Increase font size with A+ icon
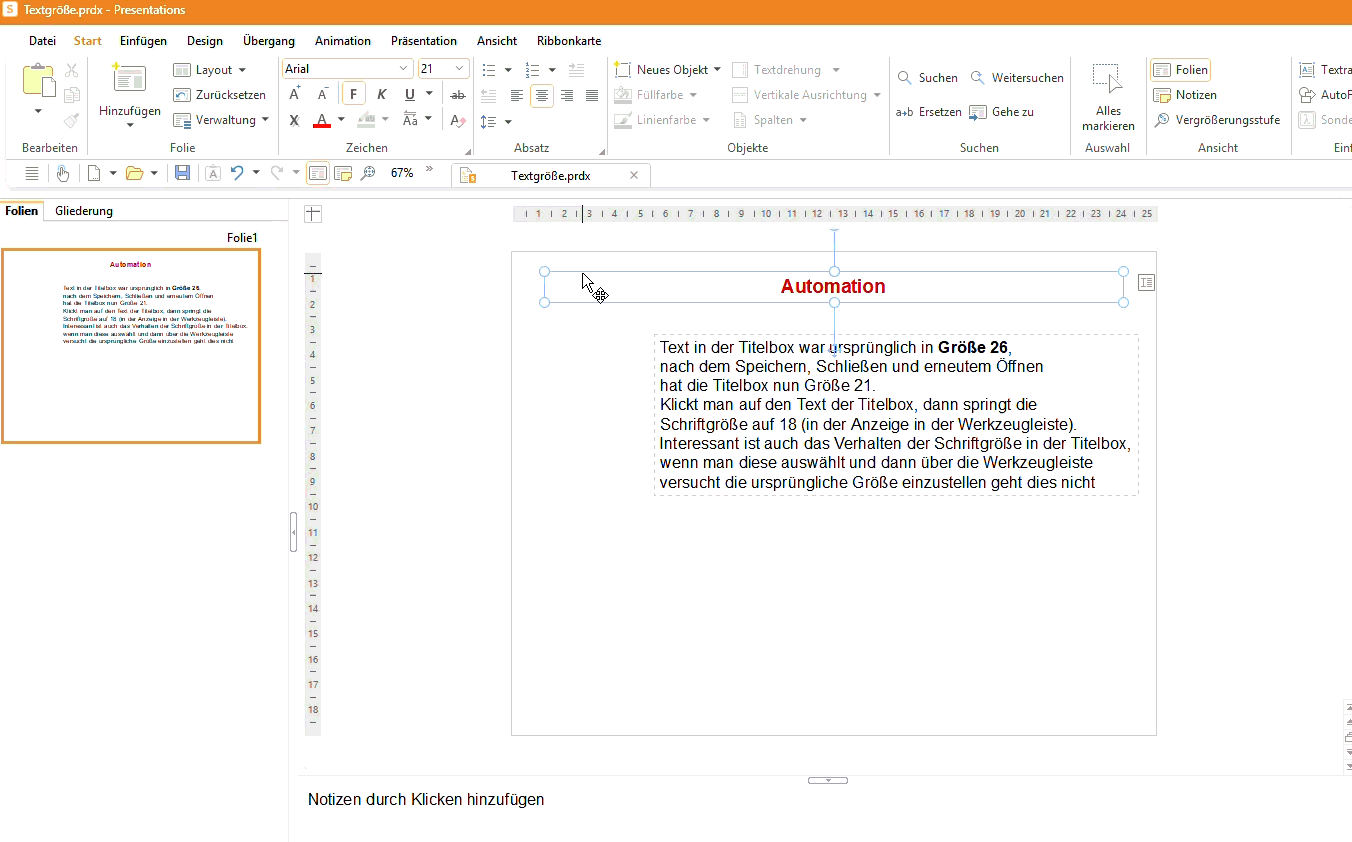Screen dimensions: 1352x842 pos(295,94)
